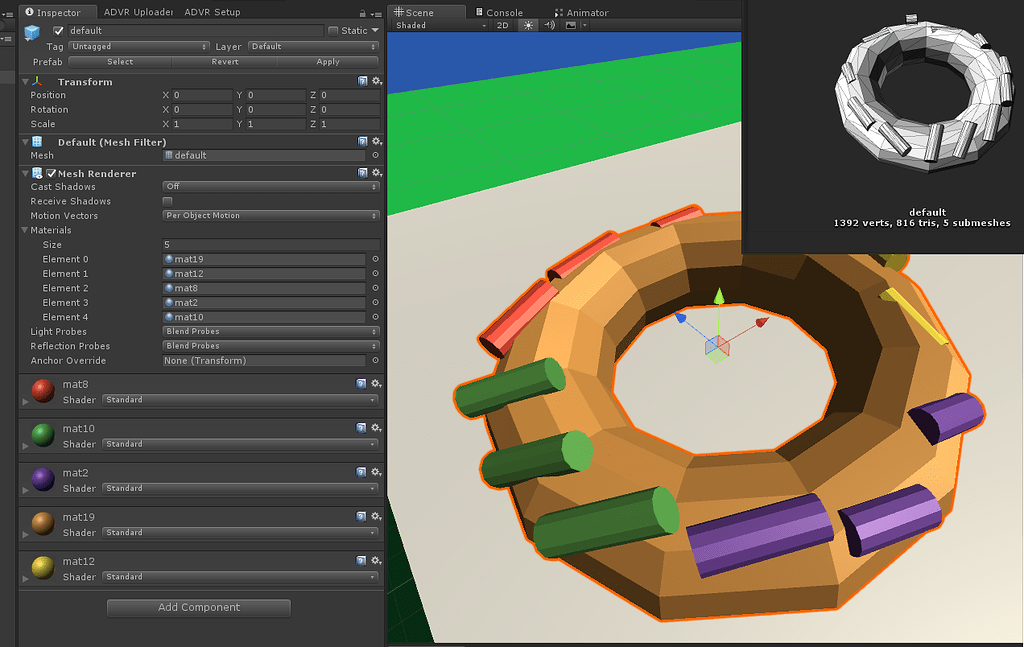The width and height of the screenshot is (1024, 647).
Task: Click the Add Component button
Action: pos(198,607)
